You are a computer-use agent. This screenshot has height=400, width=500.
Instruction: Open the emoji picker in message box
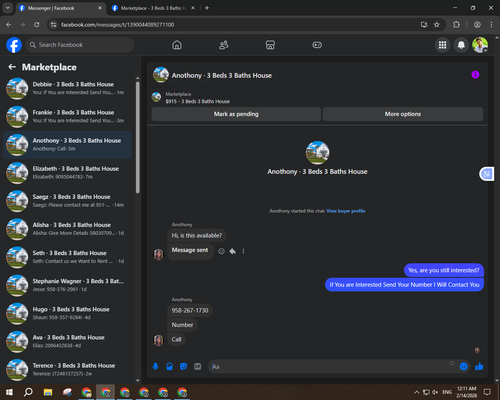[464, 367]
